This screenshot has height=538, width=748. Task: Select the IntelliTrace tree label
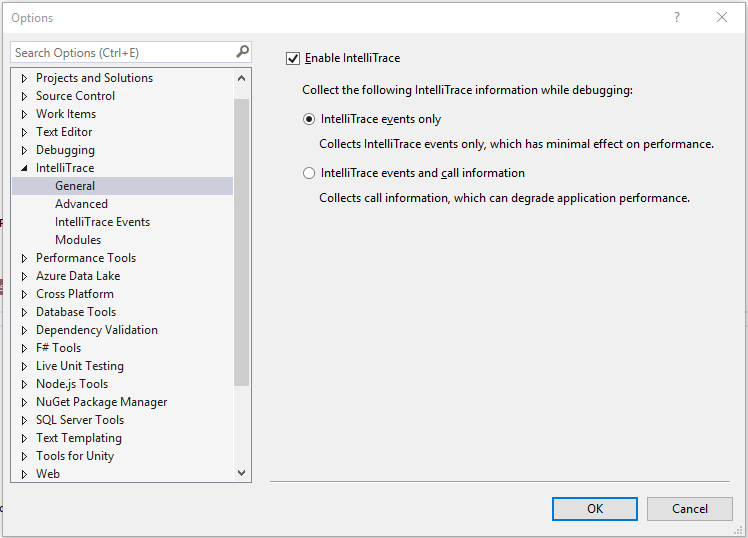pyautogui.click(x=65, y=168)
